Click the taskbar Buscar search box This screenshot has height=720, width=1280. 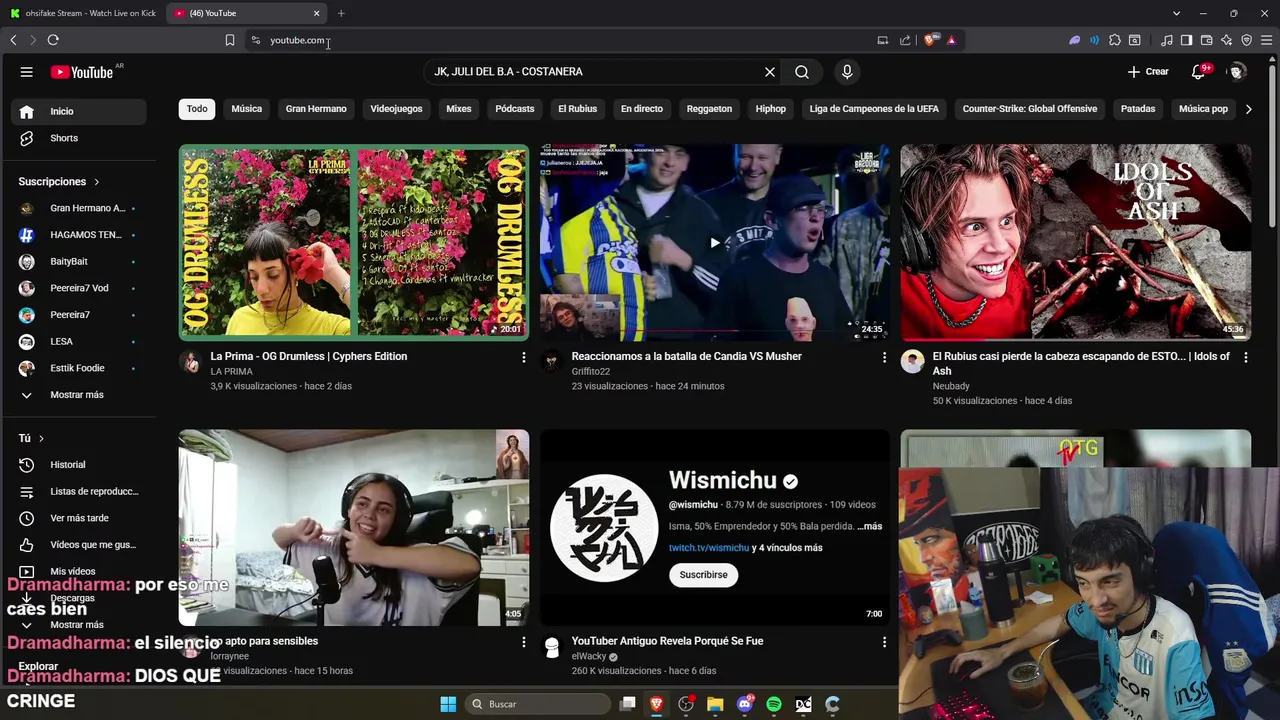[x=538, y=704]
